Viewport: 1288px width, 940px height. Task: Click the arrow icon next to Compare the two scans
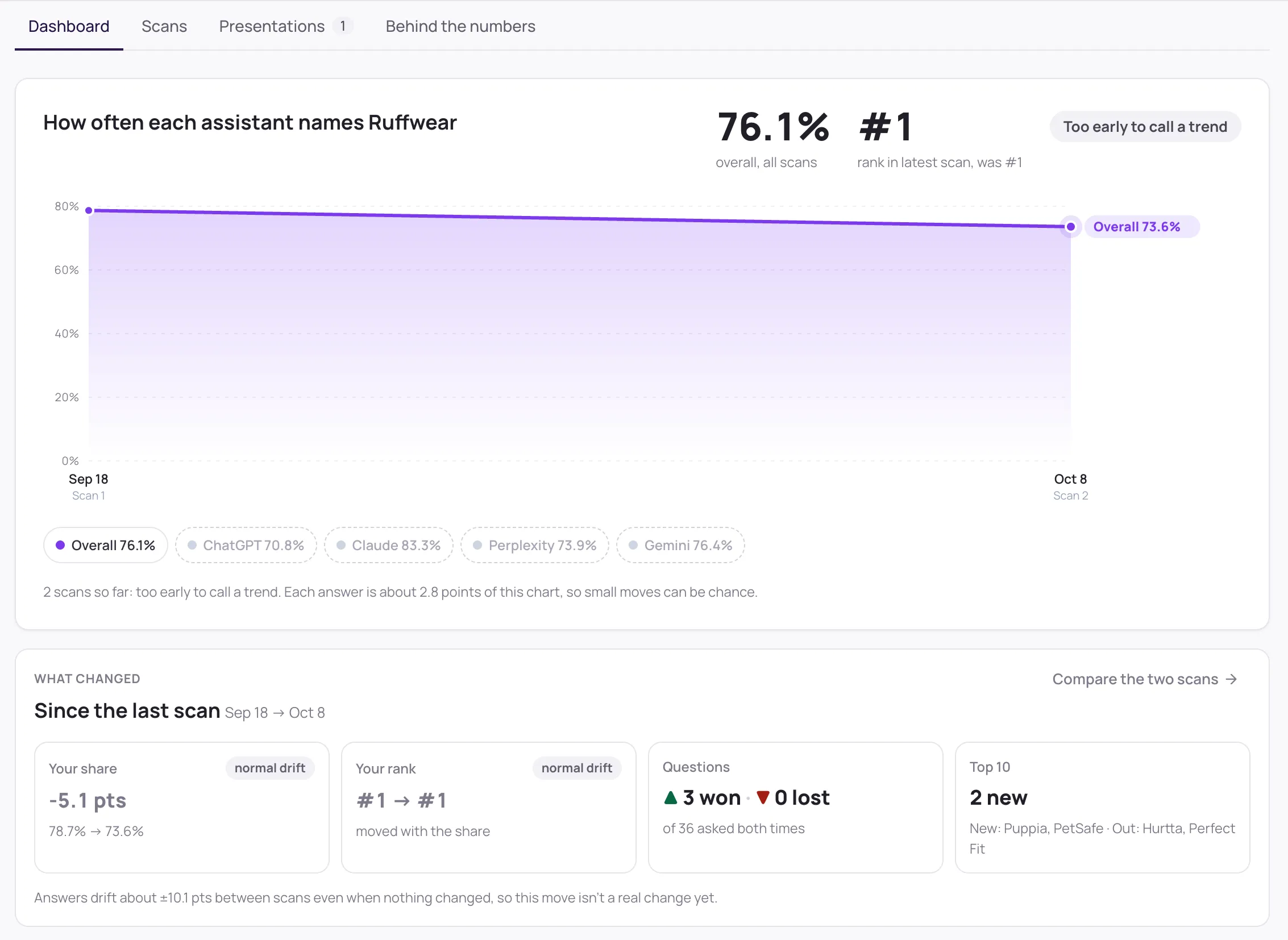pos(1231,679)
